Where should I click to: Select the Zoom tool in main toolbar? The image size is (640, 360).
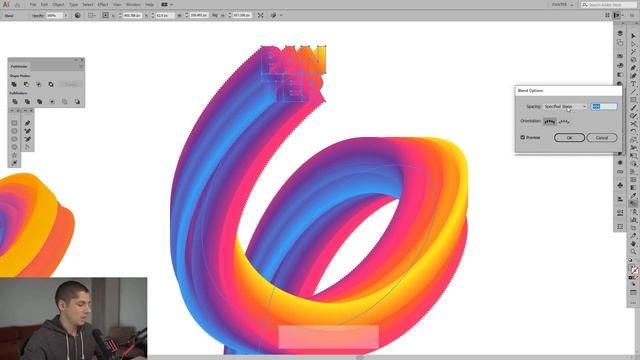point(633,251)
